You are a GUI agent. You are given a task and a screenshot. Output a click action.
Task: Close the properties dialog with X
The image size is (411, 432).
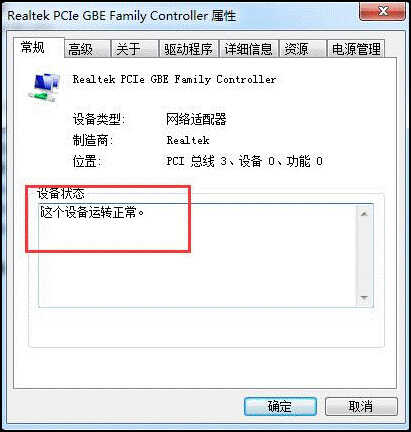point(382,11)
